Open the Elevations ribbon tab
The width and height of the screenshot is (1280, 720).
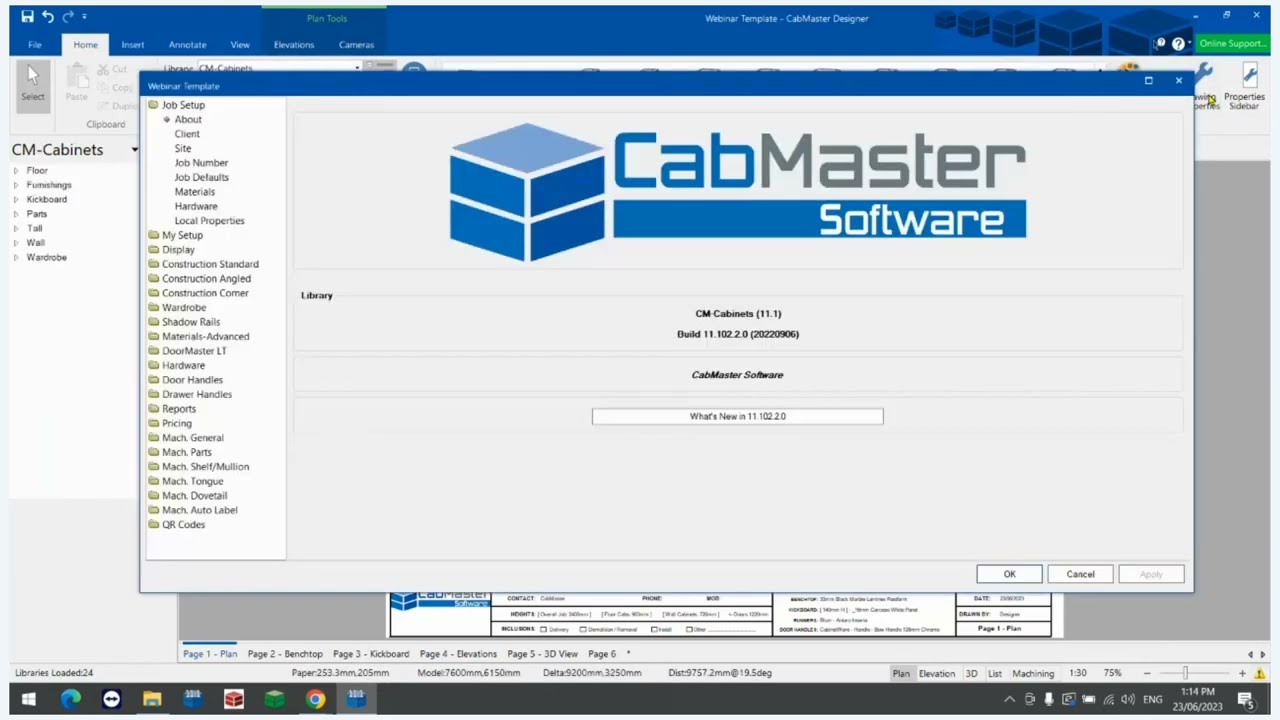click(294, 45)
